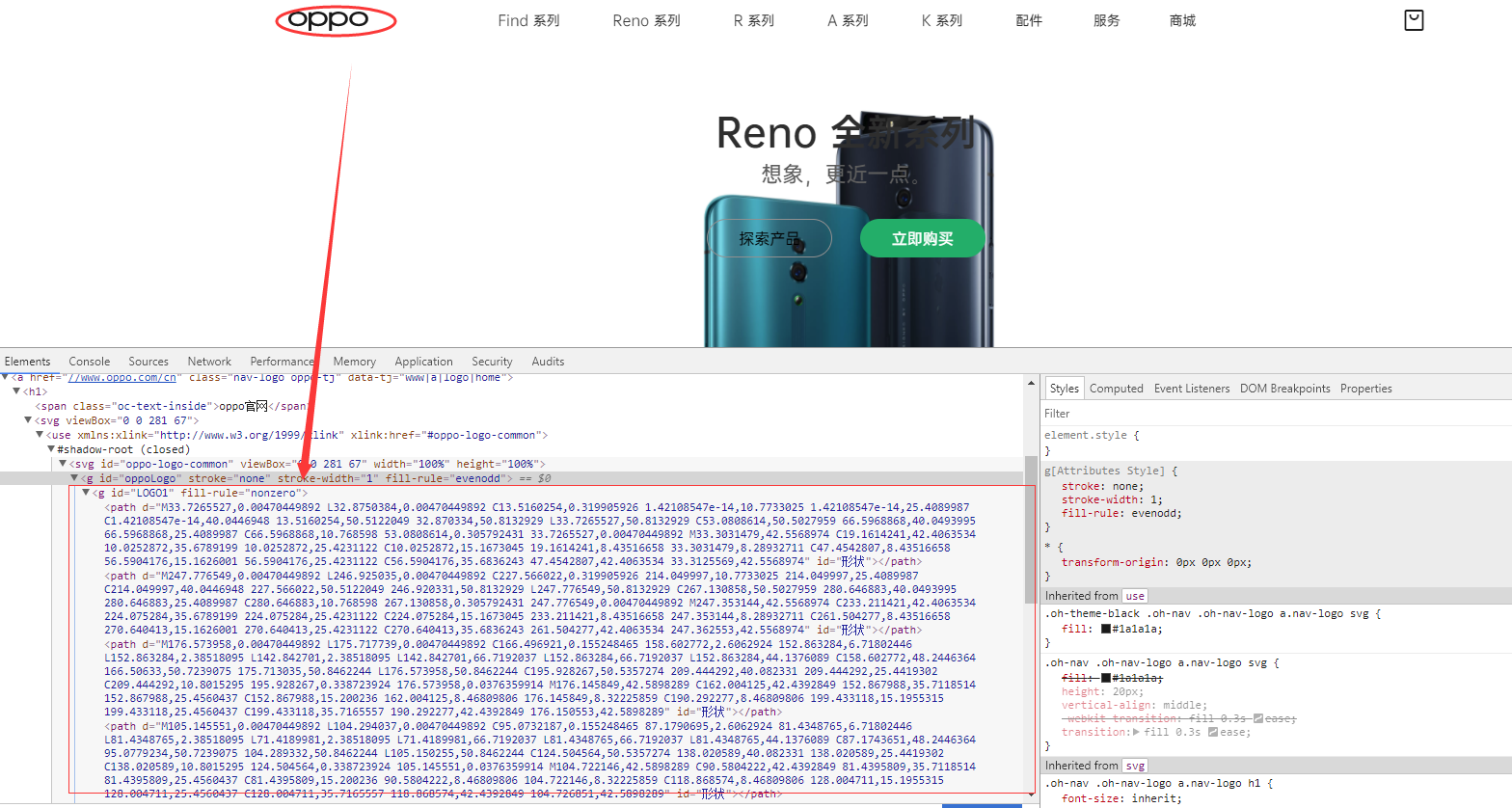Go to the 配件 page
Image resolution: width=1512 pixels, height=808 pixels.
coord(1029,20)
